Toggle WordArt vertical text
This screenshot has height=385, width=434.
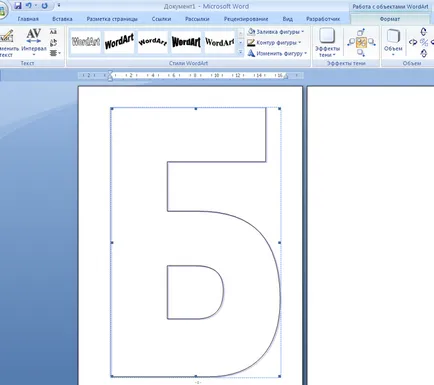(x=53, y=43)
